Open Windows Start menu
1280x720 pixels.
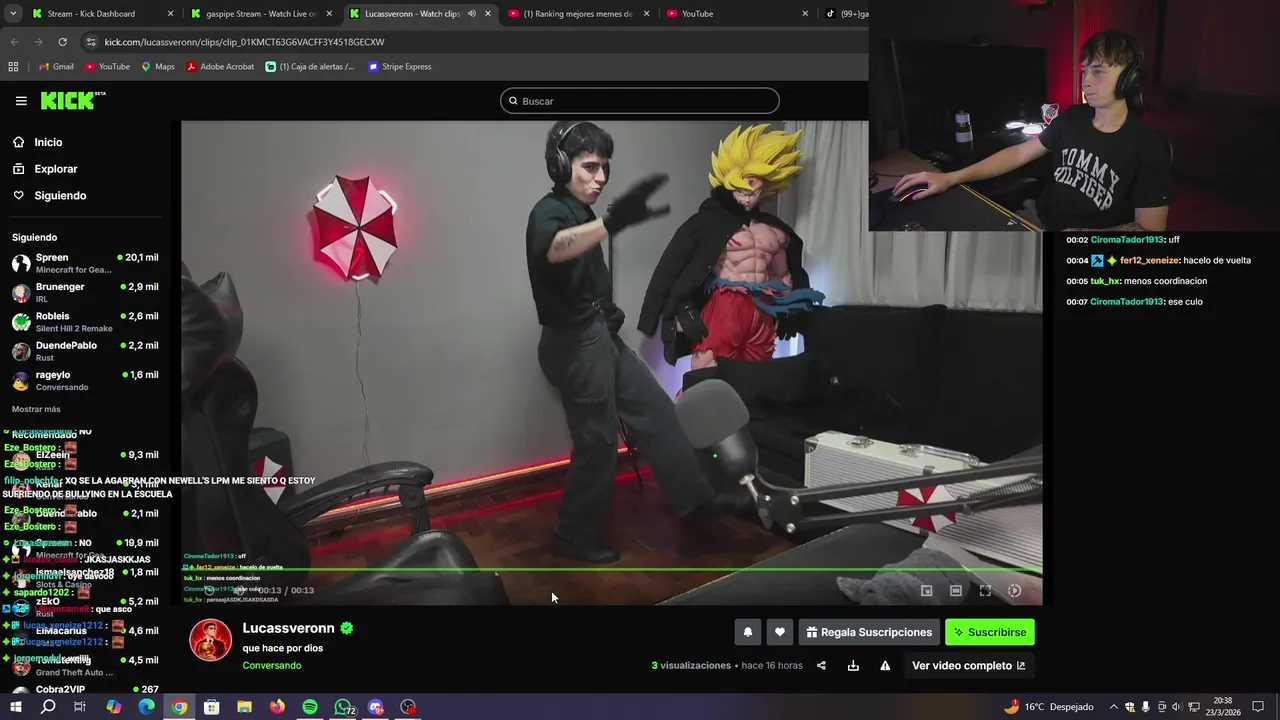15,707
